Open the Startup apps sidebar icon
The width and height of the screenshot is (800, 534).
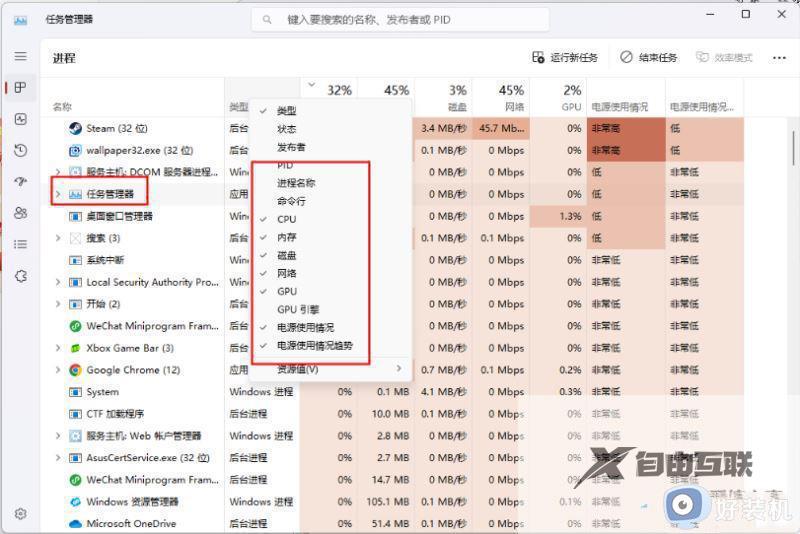[x=20, y=182]
